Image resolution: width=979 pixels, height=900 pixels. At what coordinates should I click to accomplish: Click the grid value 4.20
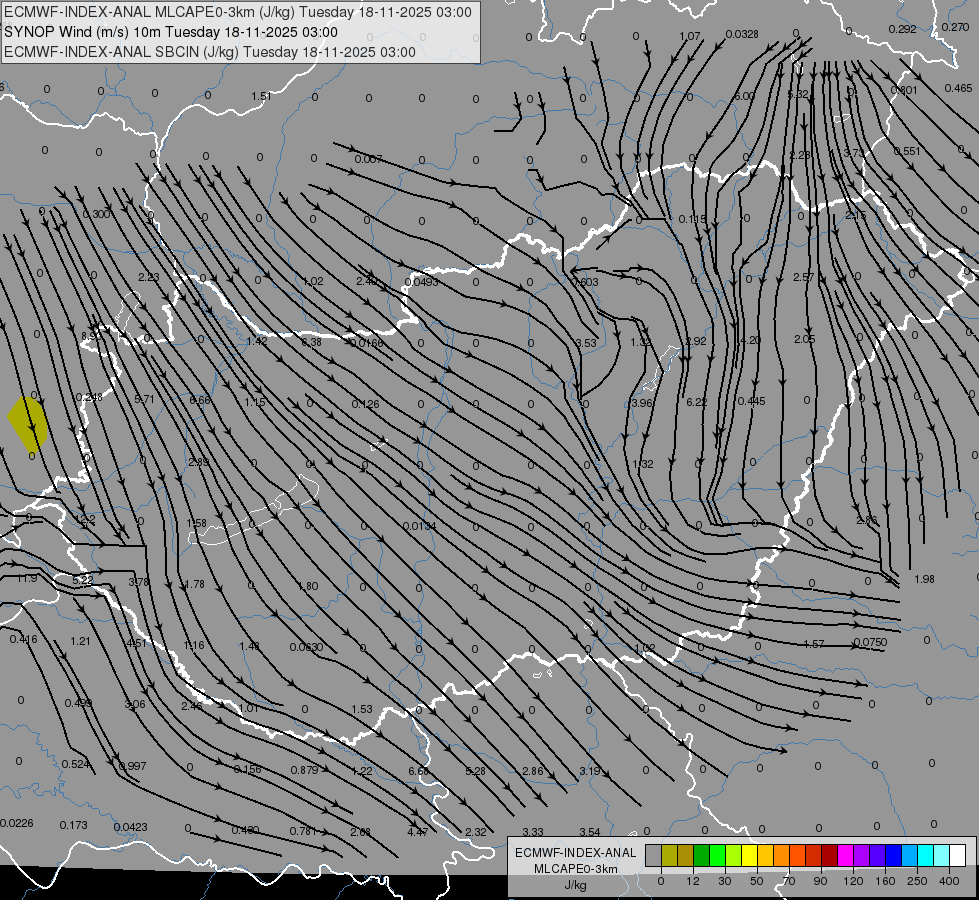tap(750, 340)
